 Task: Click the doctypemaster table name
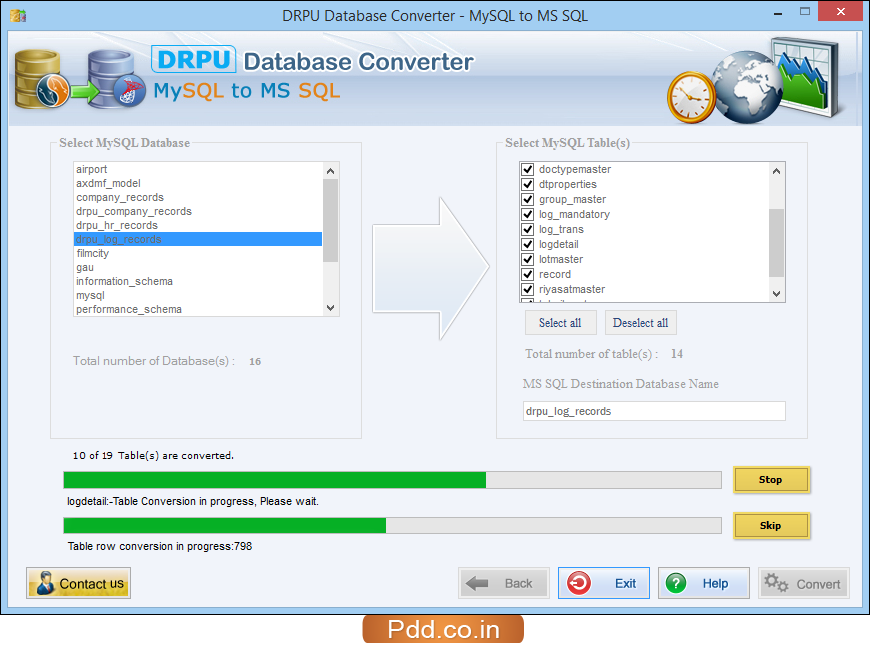point(575,169)
